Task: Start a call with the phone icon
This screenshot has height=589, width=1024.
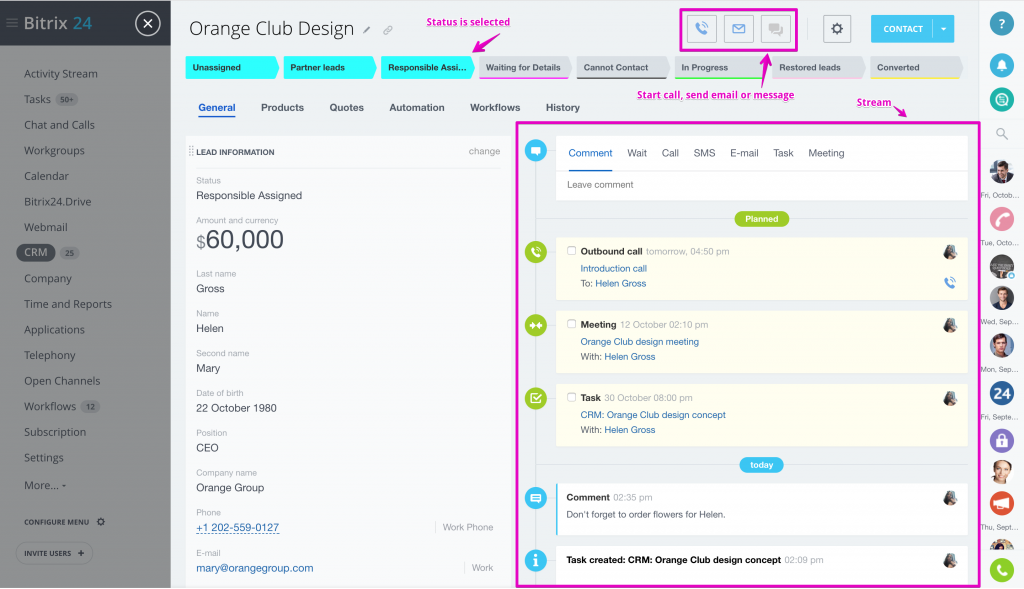Action: [x=701, y=29]
